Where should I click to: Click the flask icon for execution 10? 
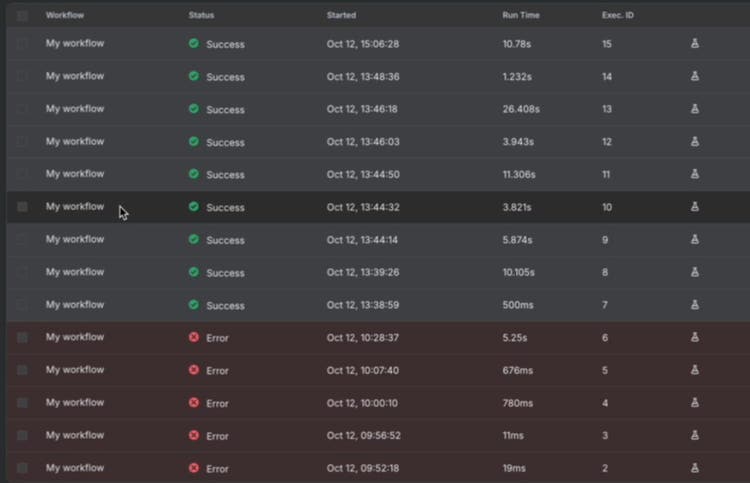(x=695, y=207)
